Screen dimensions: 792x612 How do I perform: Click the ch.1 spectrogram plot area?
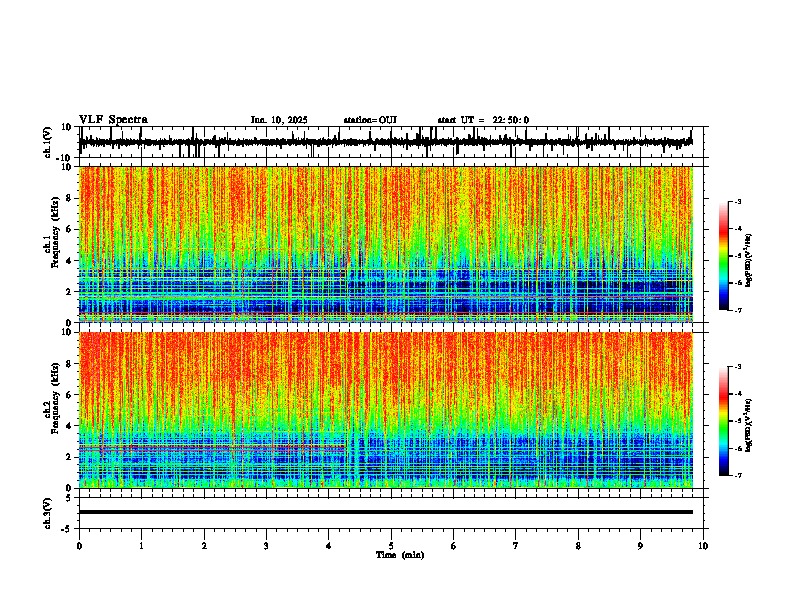click(x=386, y=244)
